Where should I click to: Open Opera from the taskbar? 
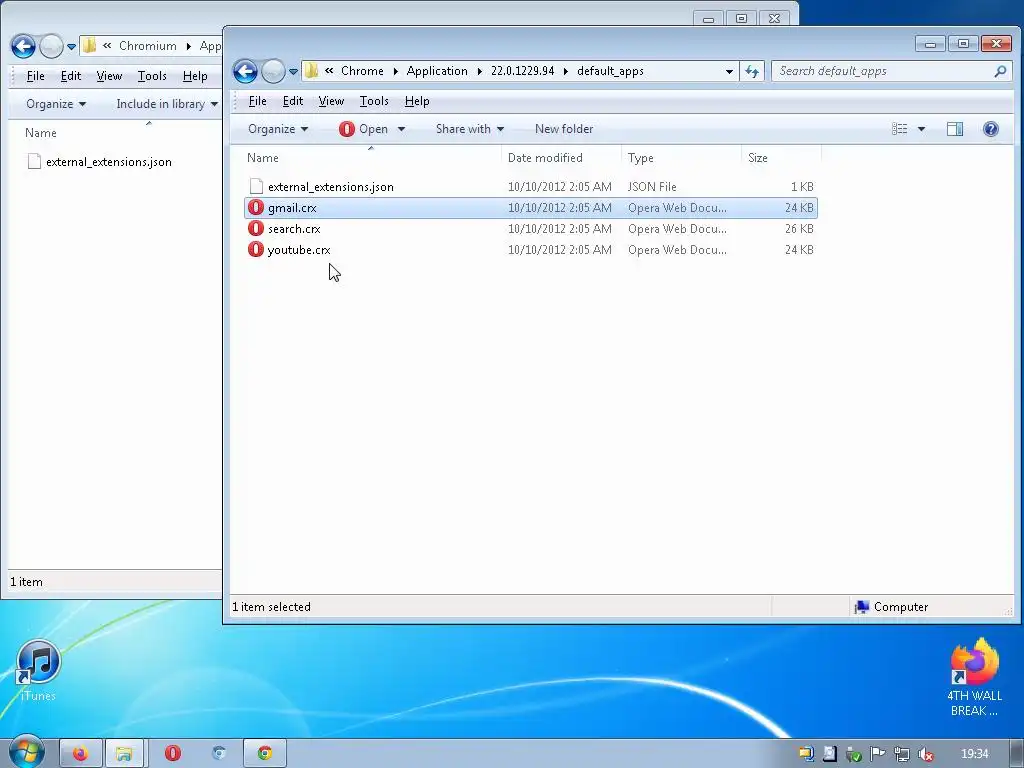[172, 754]
